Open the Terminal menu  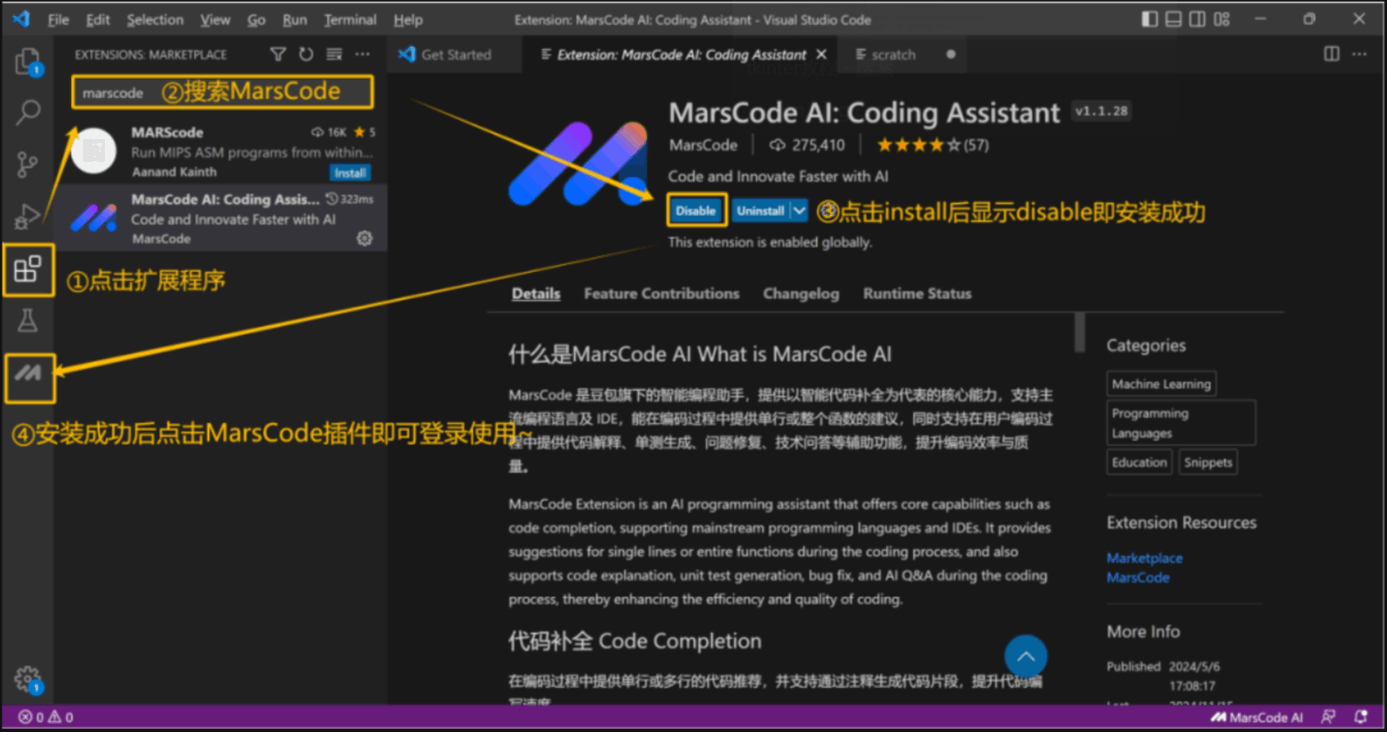click(x=350, y=19)
